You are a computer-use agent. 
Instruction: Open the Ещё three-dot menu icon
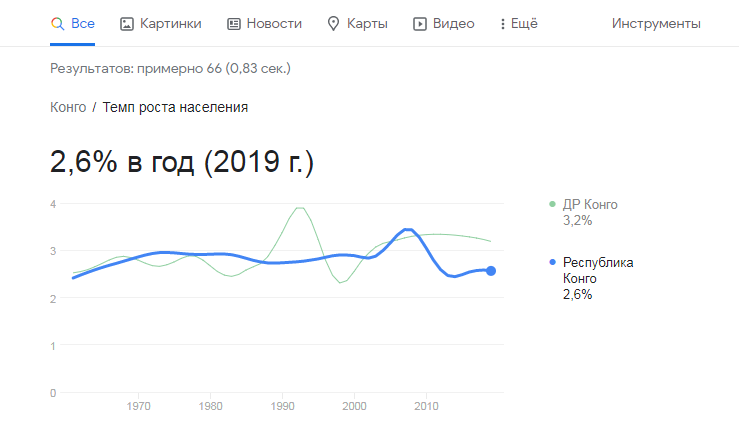(x=503, y=24)
